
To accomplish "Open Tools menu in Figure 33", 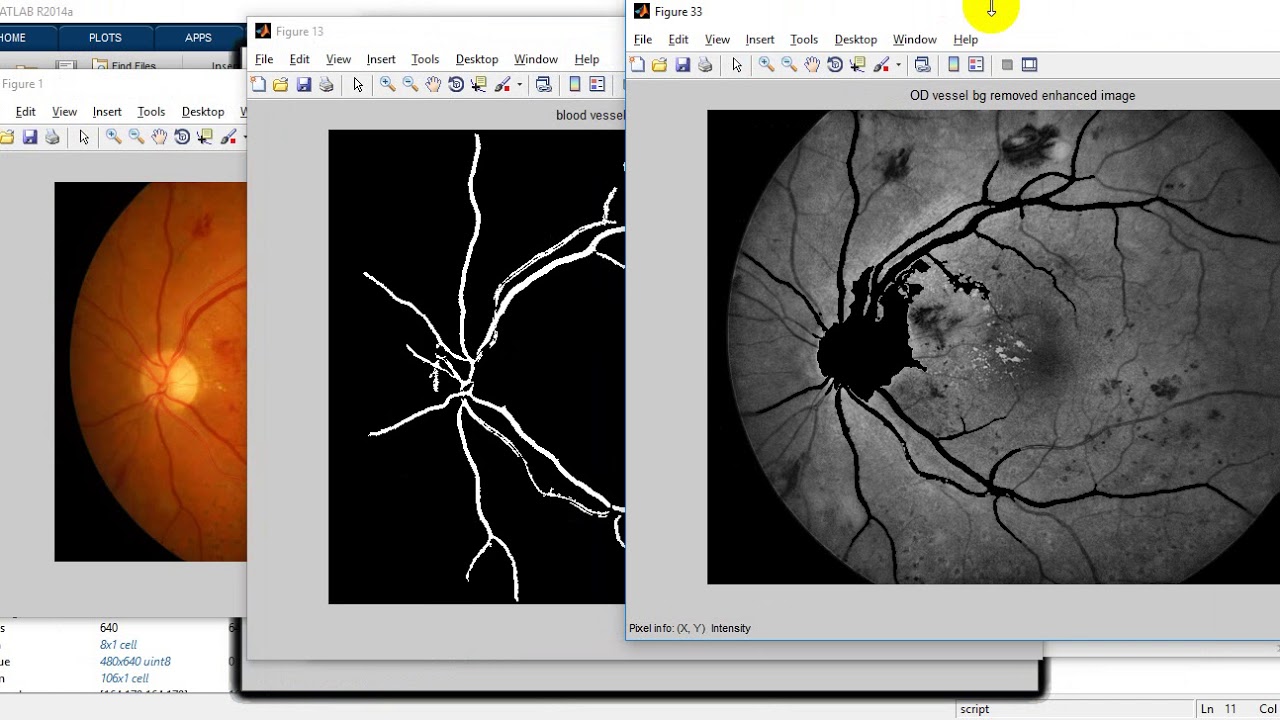I will click(x=804, y=40).
